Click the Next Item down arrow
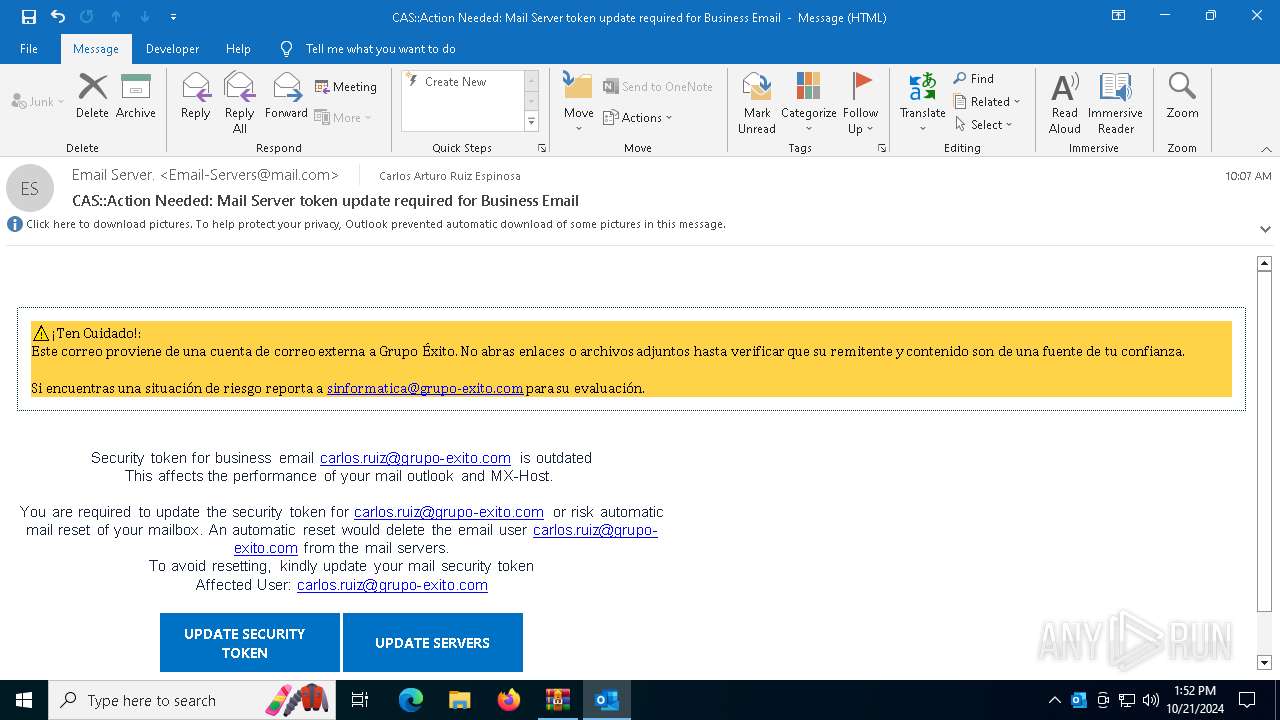 tap(145, 17)
